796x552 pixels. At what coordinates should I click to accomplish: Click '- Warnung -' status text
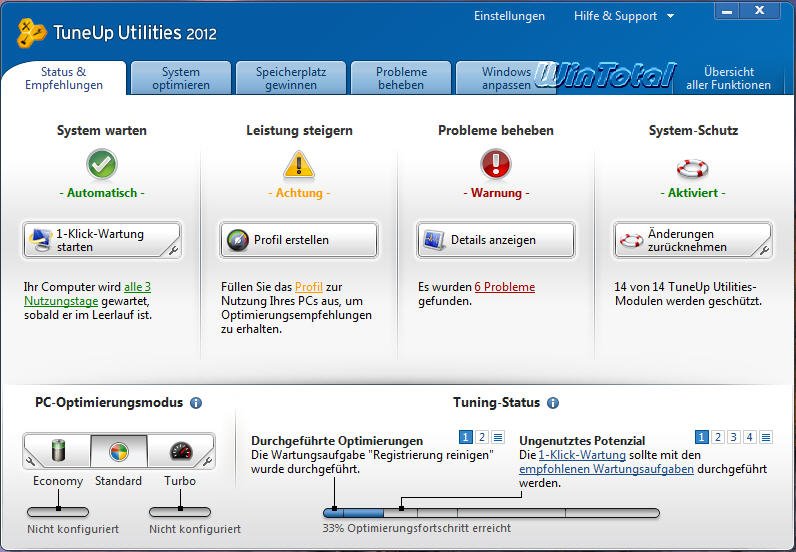496,193
